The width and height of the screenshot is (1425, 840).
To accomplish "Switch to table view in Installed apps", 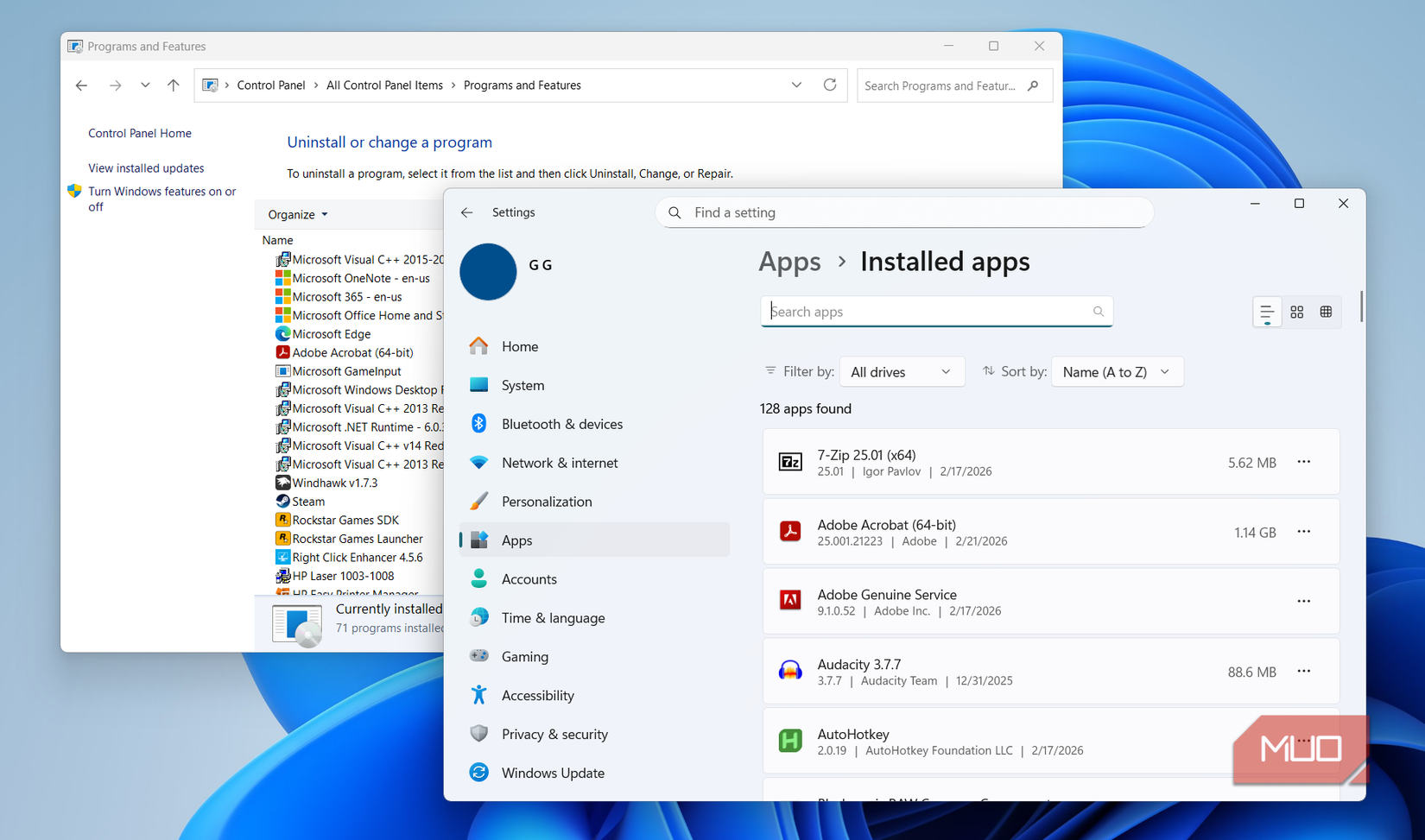I will (1326, 313).
